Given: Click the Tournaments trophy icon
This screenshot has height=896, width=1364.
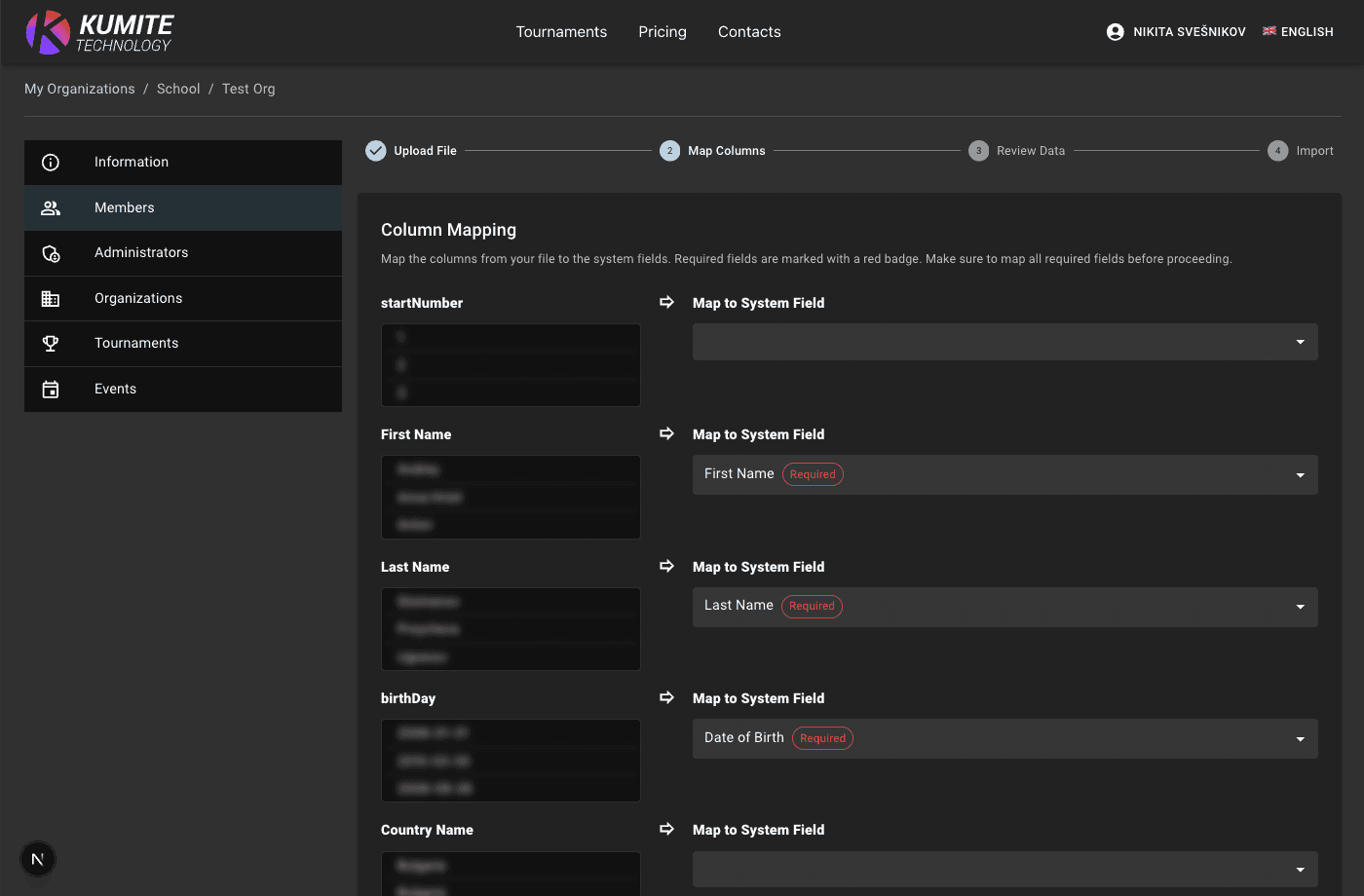Looking at the screenshot, I should [51, 344].
